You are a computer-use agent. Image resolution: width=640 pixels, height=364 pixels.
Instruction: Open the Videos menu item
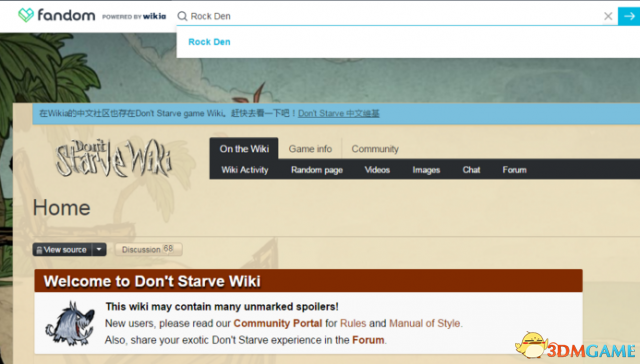tap(377, 170)
